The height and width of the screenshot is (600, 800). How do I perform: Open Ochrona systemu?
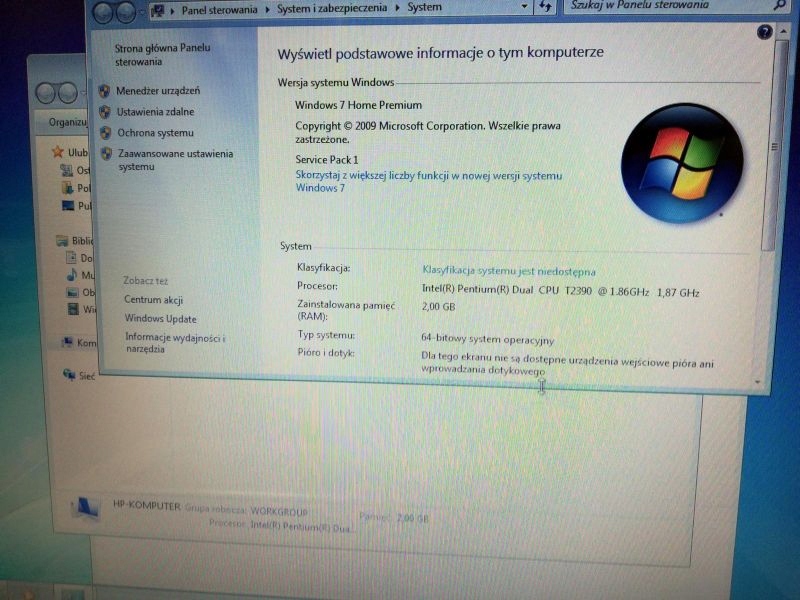pyautogui.click(x=156, y=133)
